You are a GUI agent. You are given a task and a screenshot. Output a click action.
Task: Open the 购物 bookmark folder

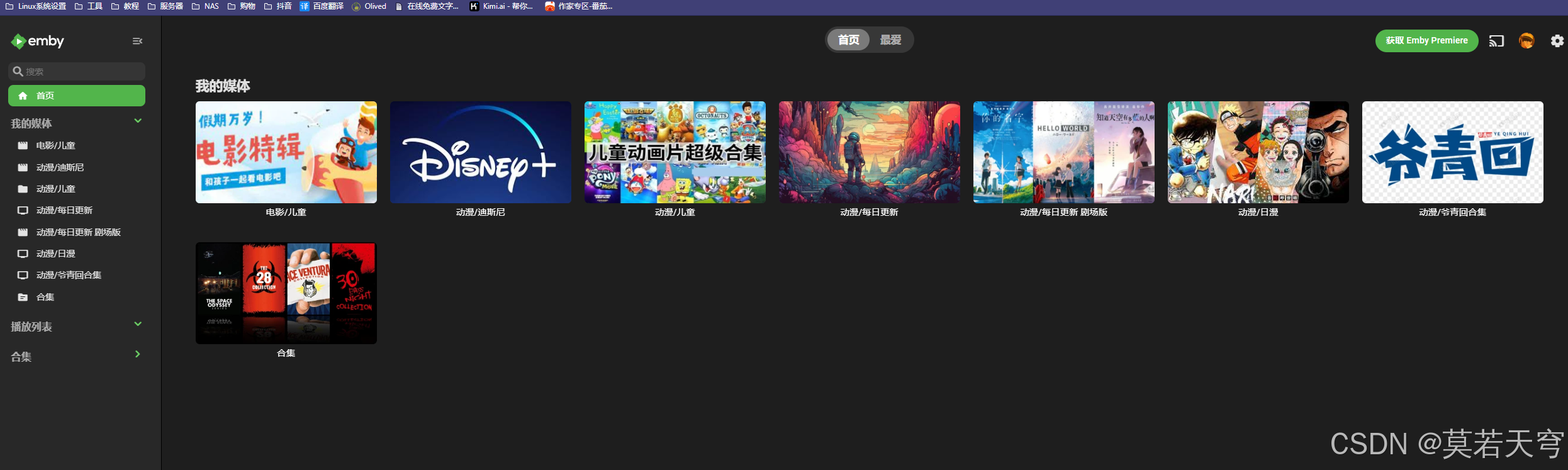242,6
